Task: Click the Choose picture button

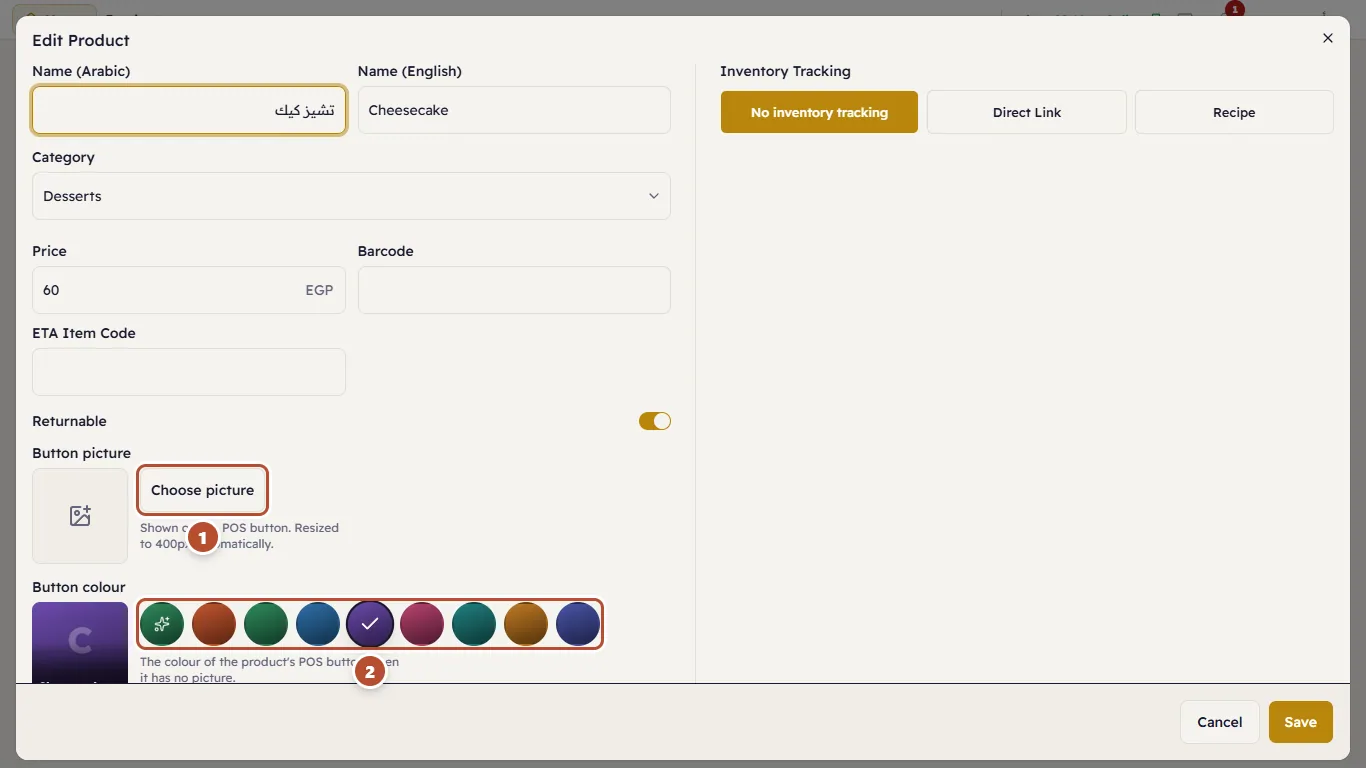Action: tap(203, 490)
